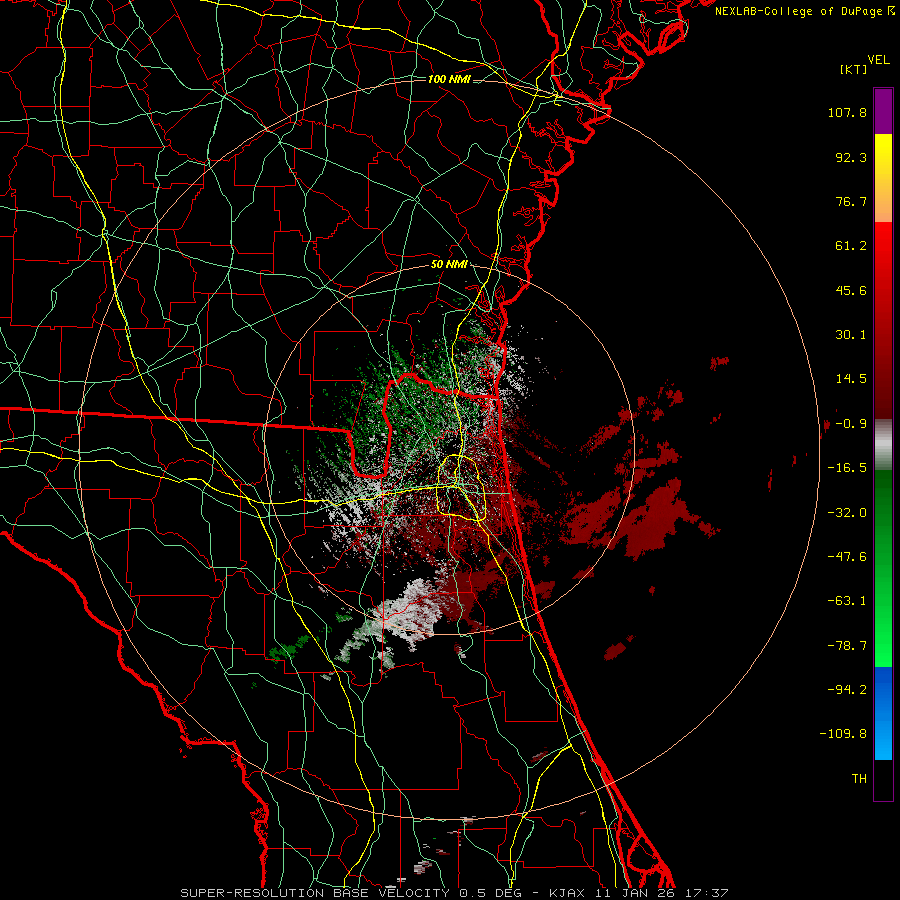The image size is (900, 900).
Task: Click the -47.6 velocity scale value
Action: click(847, 557)
